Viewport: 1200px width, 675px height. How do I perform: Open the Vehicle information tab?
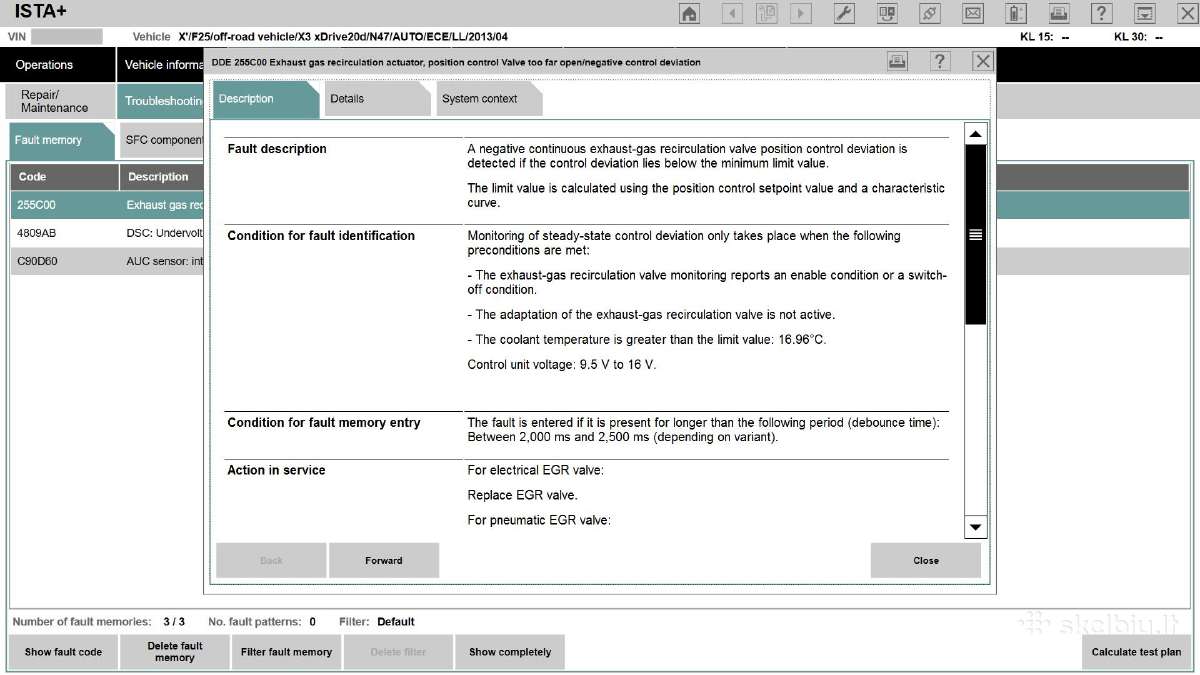(160, 65)
